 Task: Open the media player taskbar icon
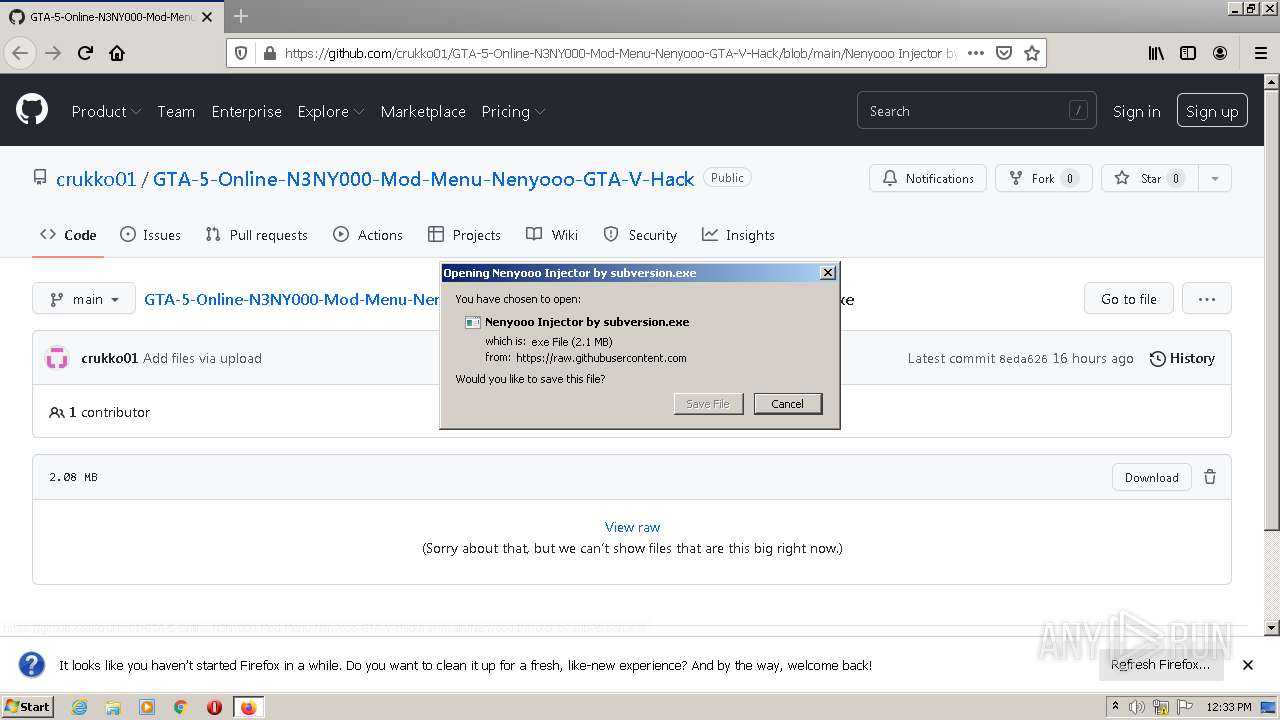(x=147, y=707)
